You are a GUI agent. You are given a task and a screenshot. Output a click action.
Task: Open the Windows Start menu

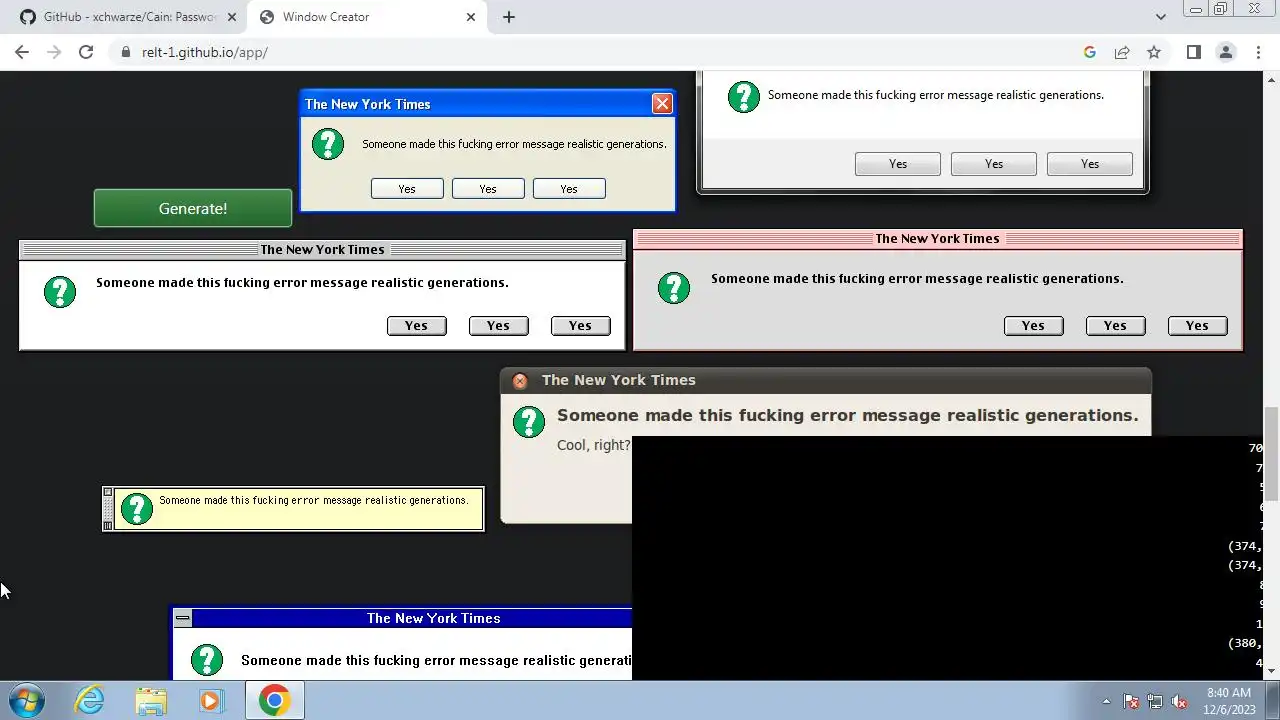tap(25, 700)
